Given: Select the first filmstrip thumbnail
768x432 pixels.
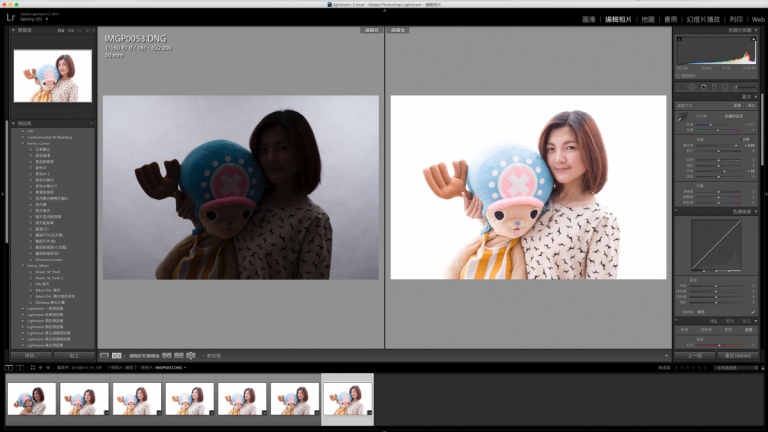Looking at the screenshot, I should 31,399.
